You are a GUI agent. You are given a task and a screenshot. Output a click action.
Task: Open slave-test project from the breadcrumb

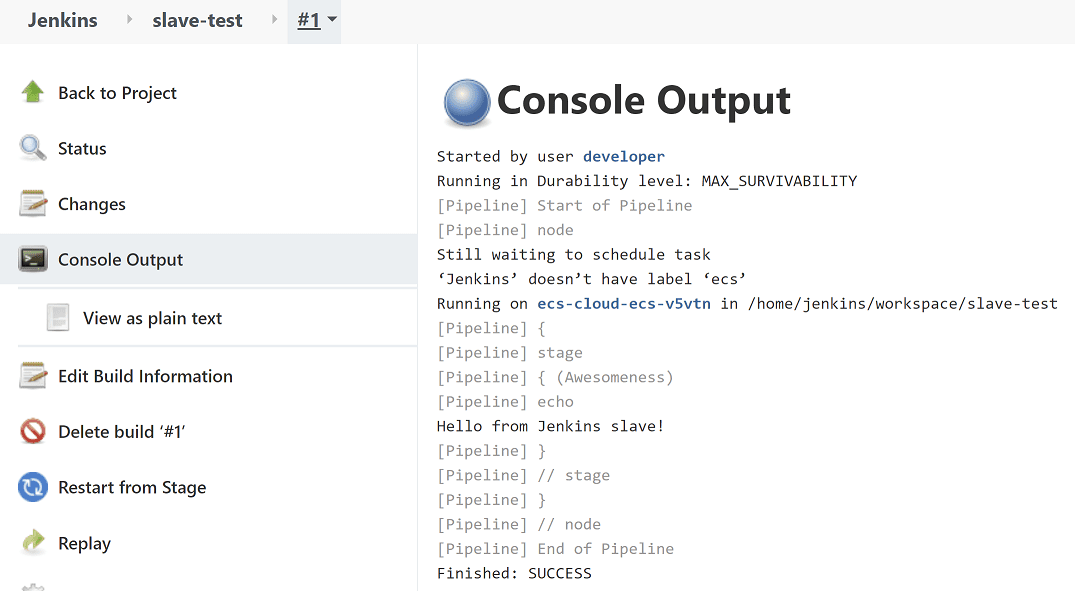click(x=197, y=20)
